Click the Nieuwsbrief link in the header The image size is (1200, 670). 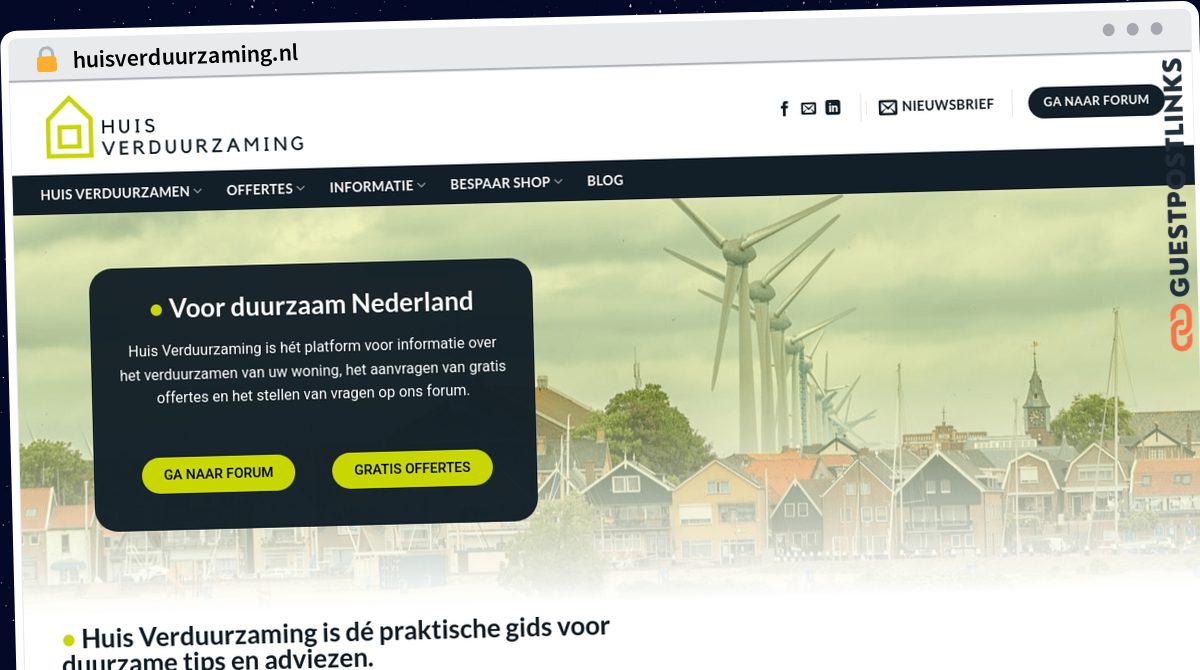[947, 104]
